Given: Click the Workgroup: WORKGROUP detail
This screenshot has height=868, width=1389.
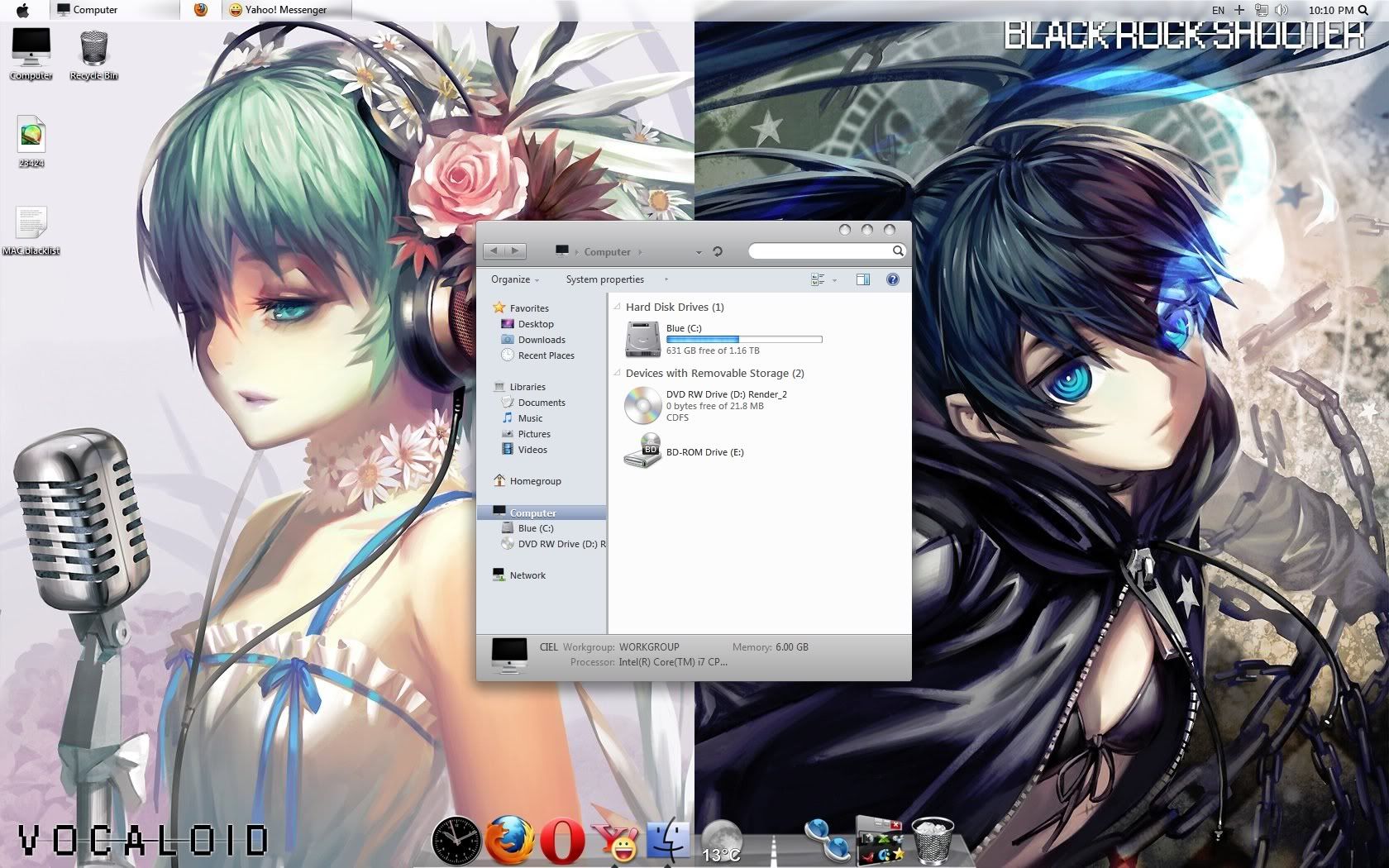Looking at the screenshot, I should coord(621,647).
